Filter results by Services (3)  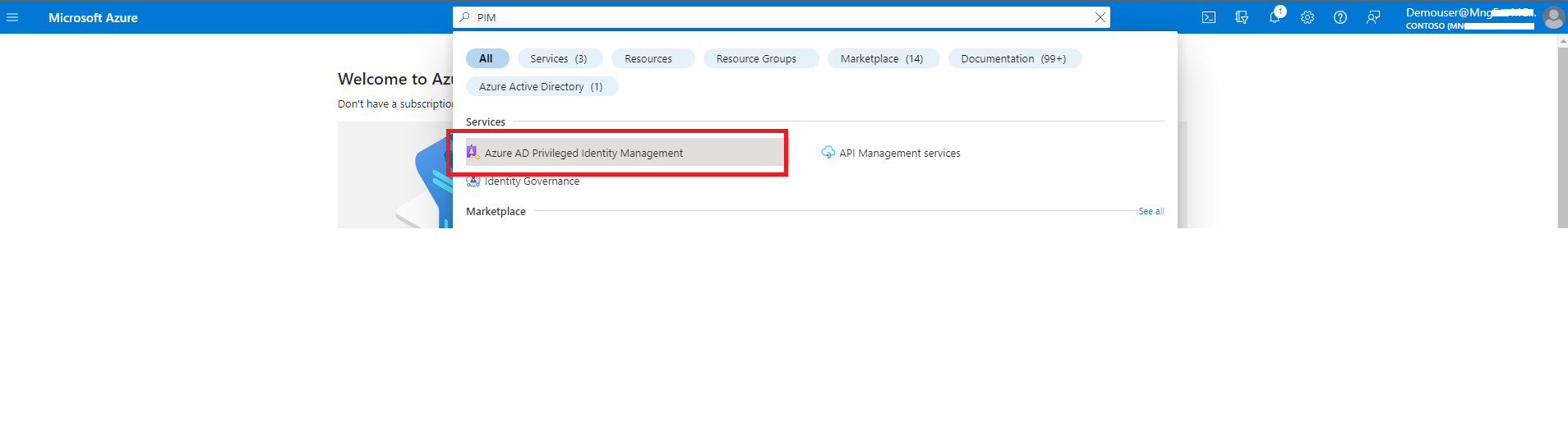click(x=559, y=58)
